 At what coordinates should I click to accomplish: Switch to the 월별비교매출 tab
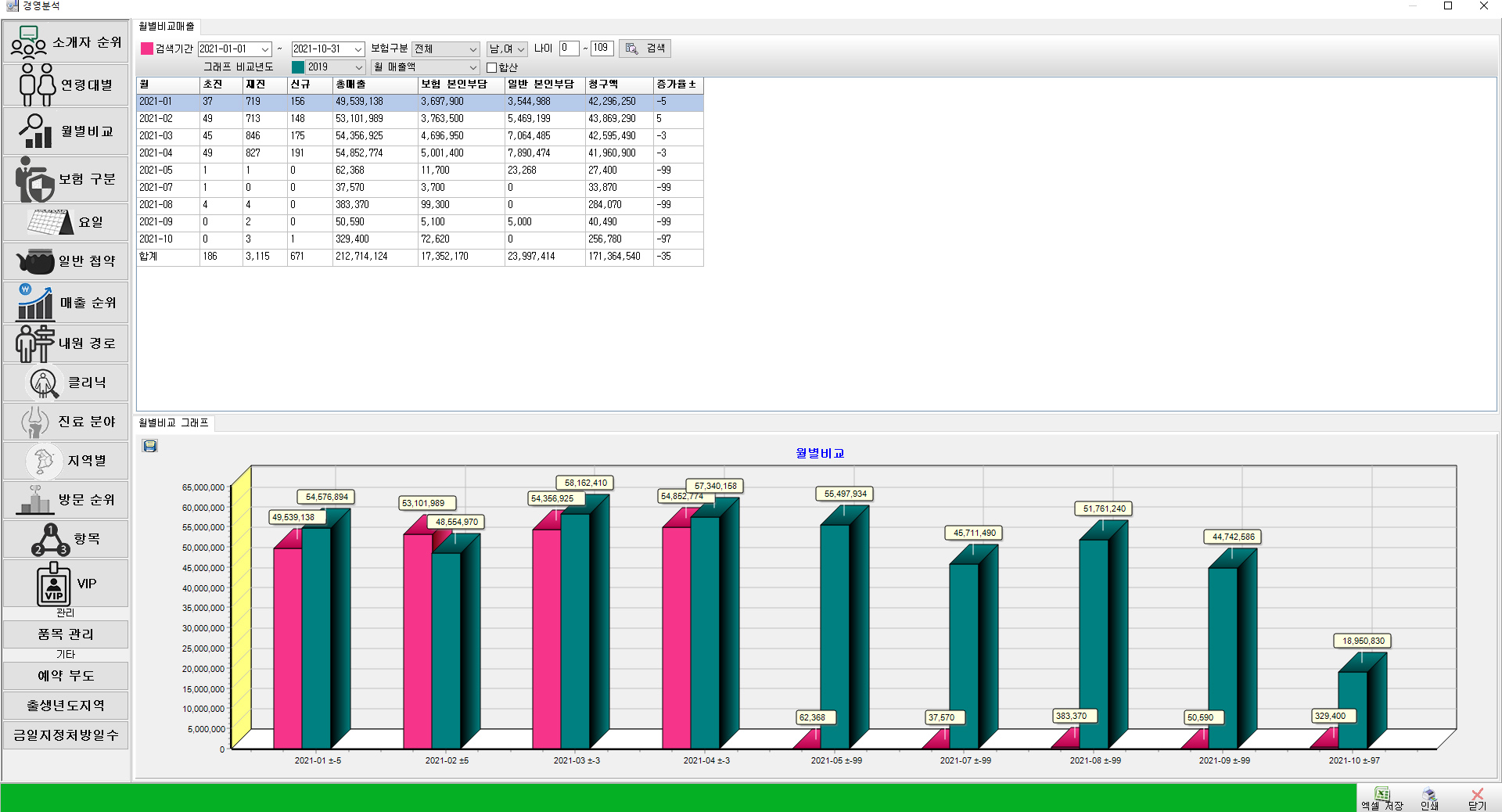pos(167,27)
